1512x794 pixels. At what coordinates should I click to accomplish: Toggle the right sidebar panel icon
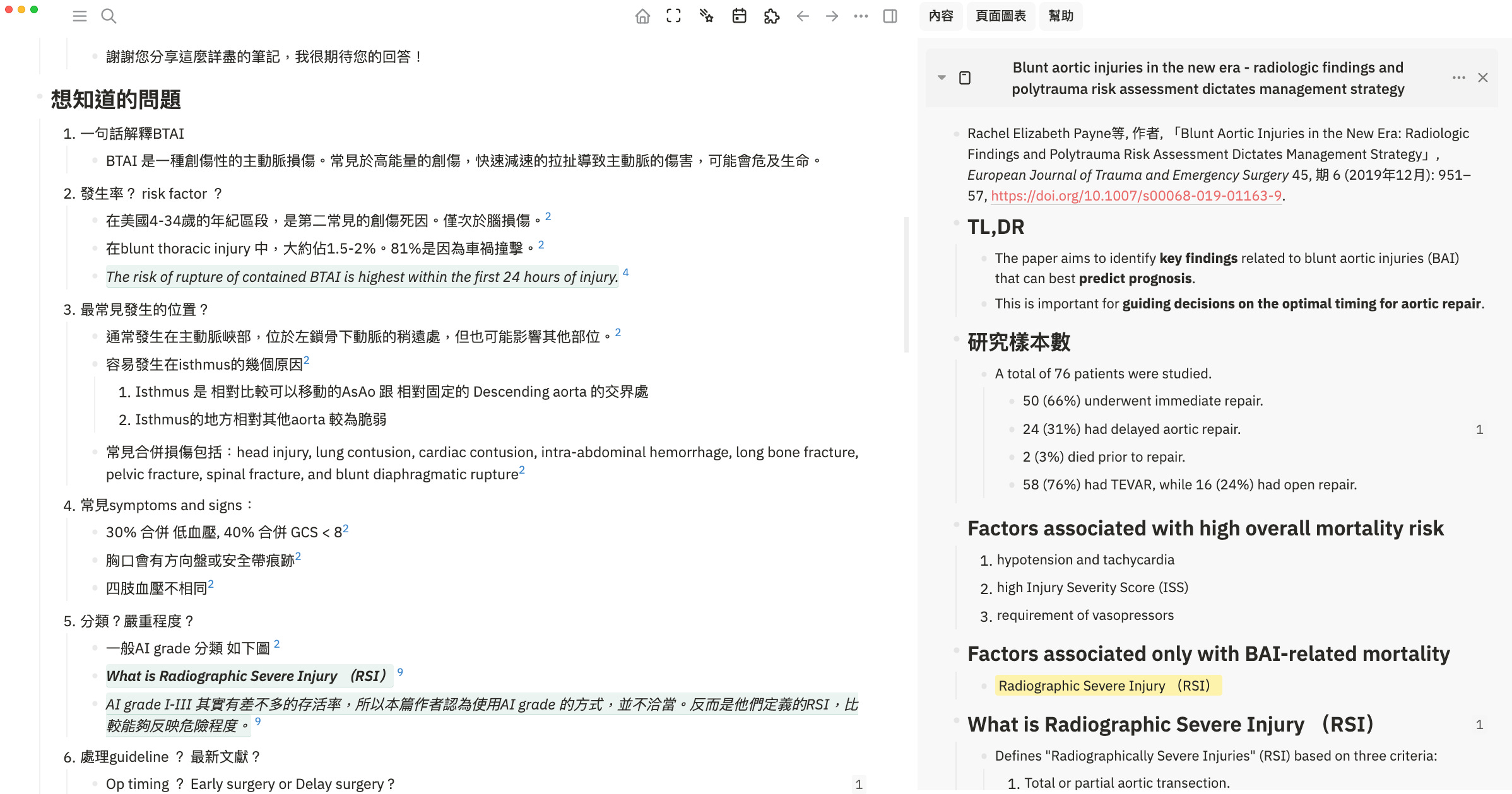click(890, 16)
